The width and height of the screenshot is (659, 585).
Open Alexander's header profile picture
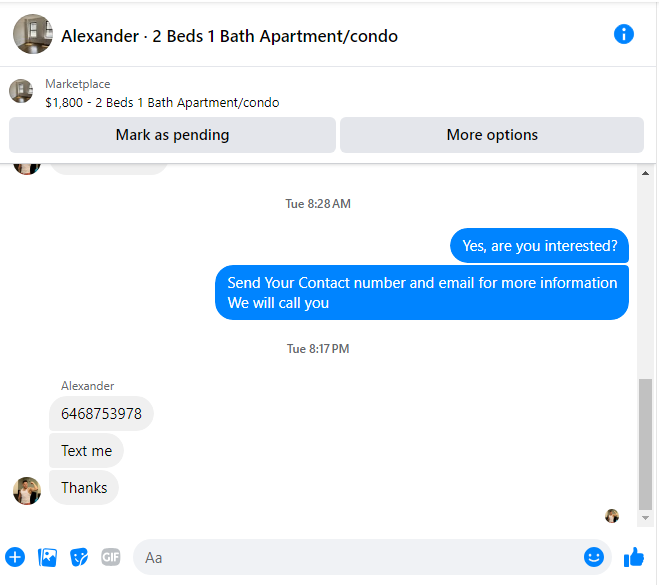(33, 34)
